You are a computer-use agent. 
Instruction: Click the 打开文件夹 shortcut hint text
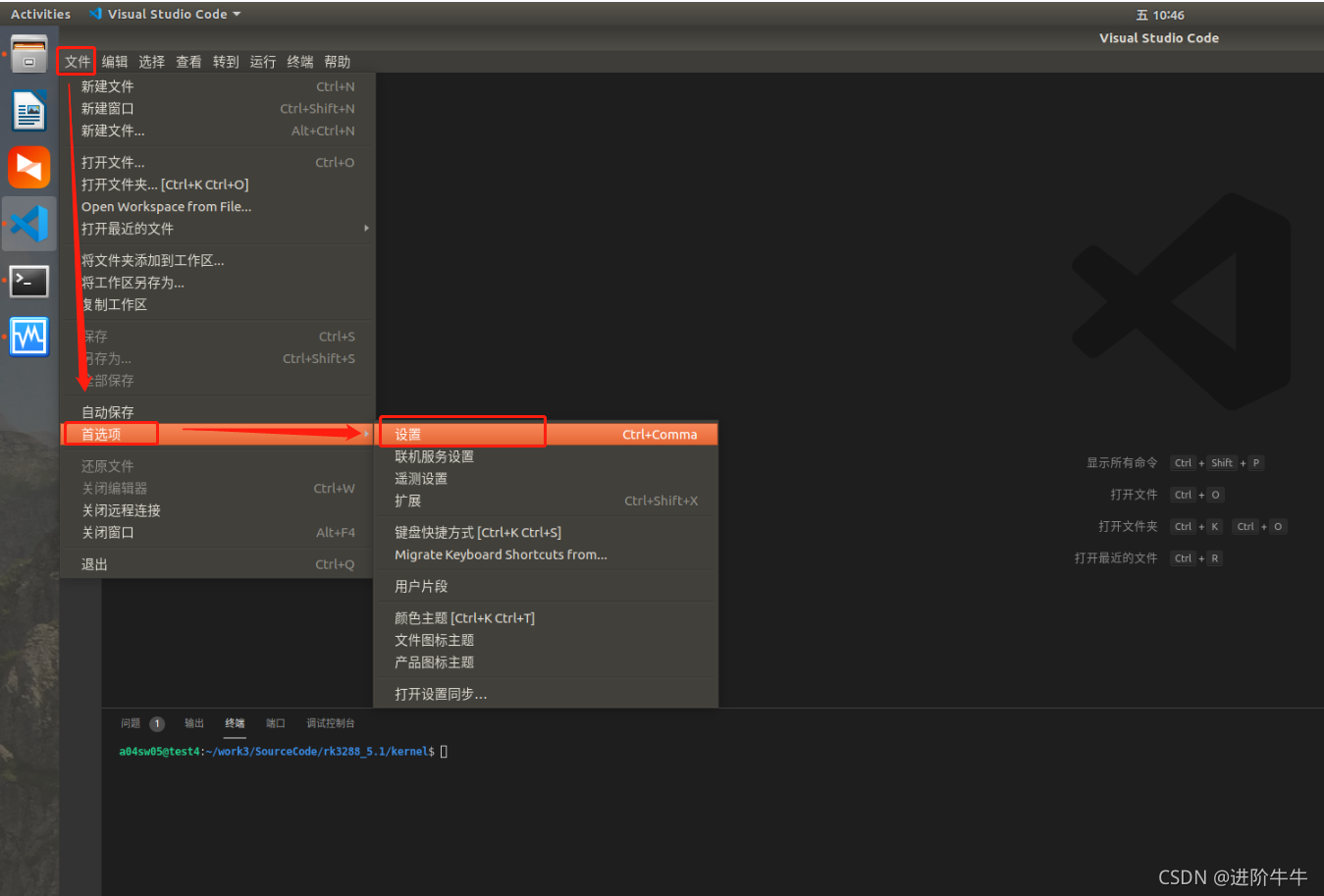(1128, 527)
